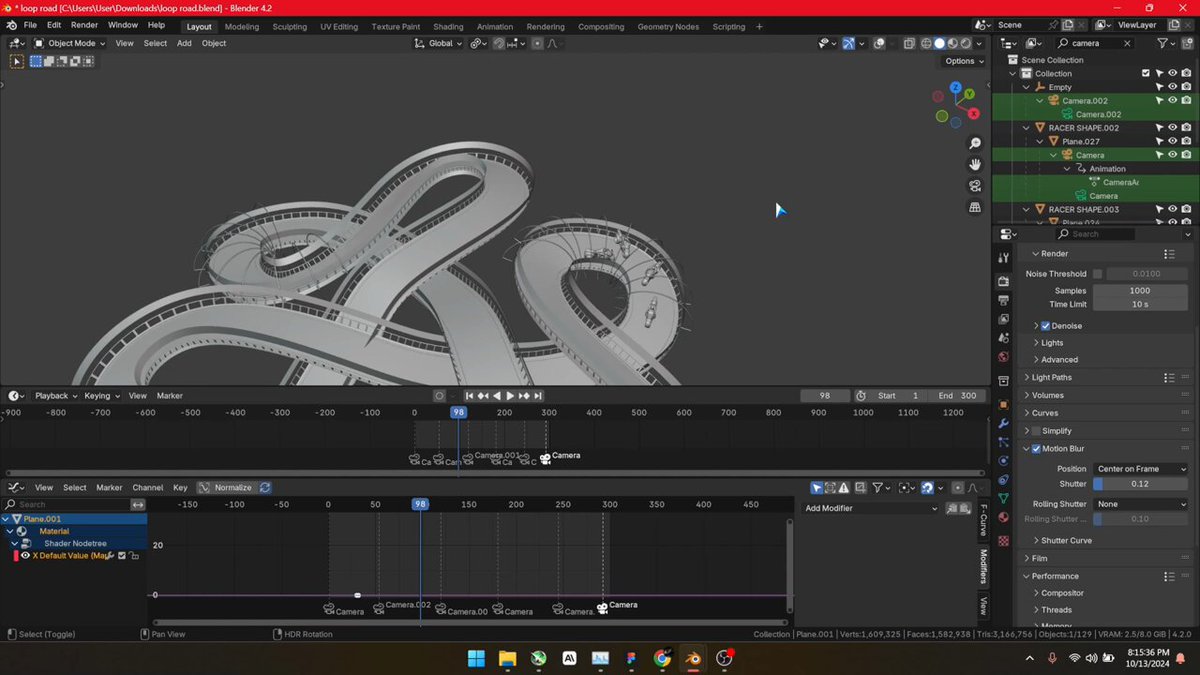Select rendered viewport shading mode
The image size is (1200, 675).
click(x=965, y=43)
